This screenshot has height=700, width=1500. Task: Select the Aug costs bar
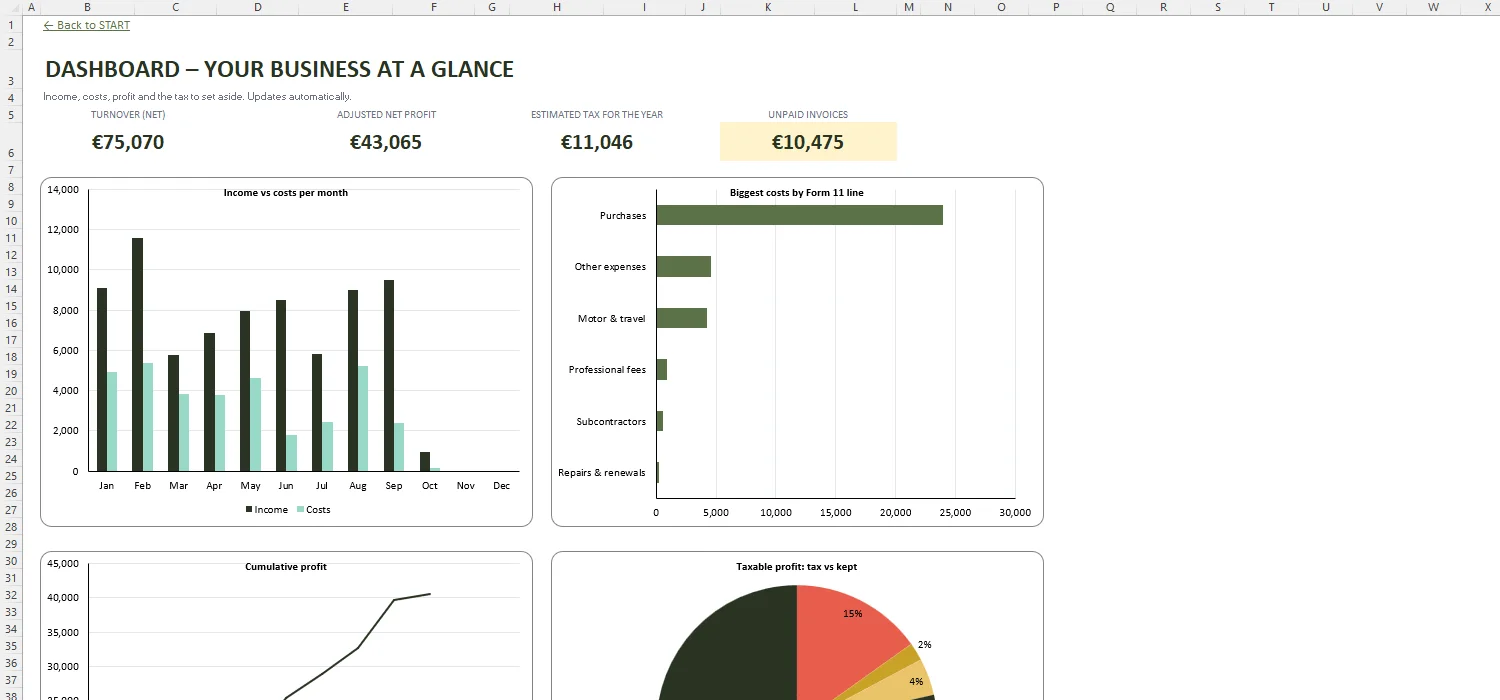coord(363,418)
